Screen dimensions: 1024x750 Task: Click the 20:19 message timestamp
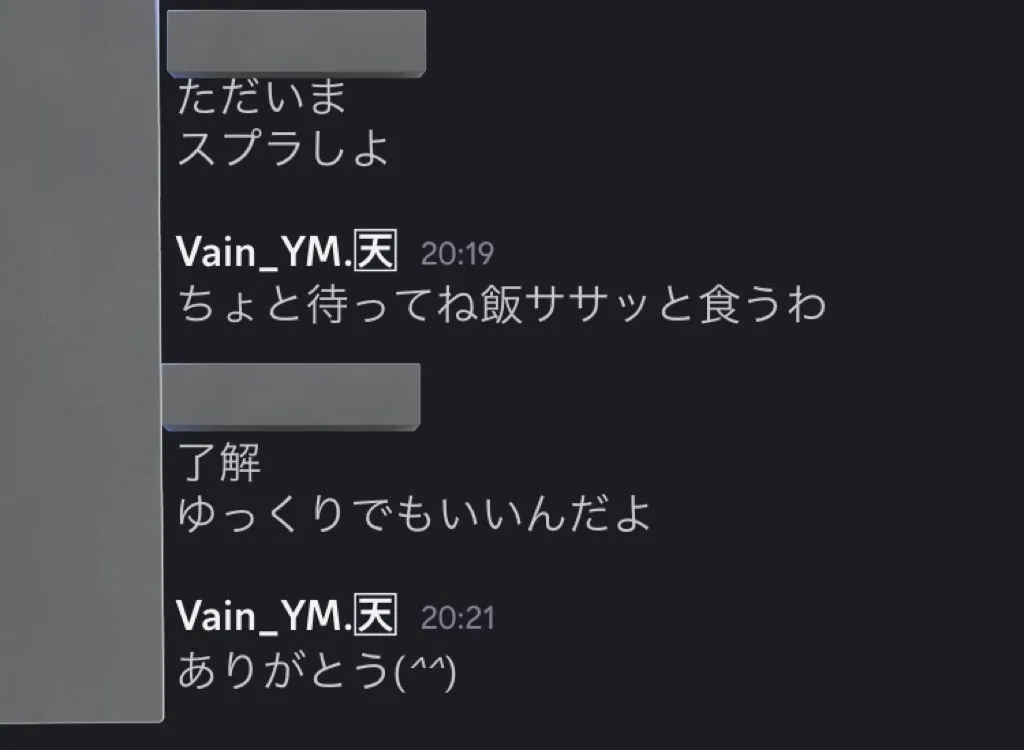point(457,253)
